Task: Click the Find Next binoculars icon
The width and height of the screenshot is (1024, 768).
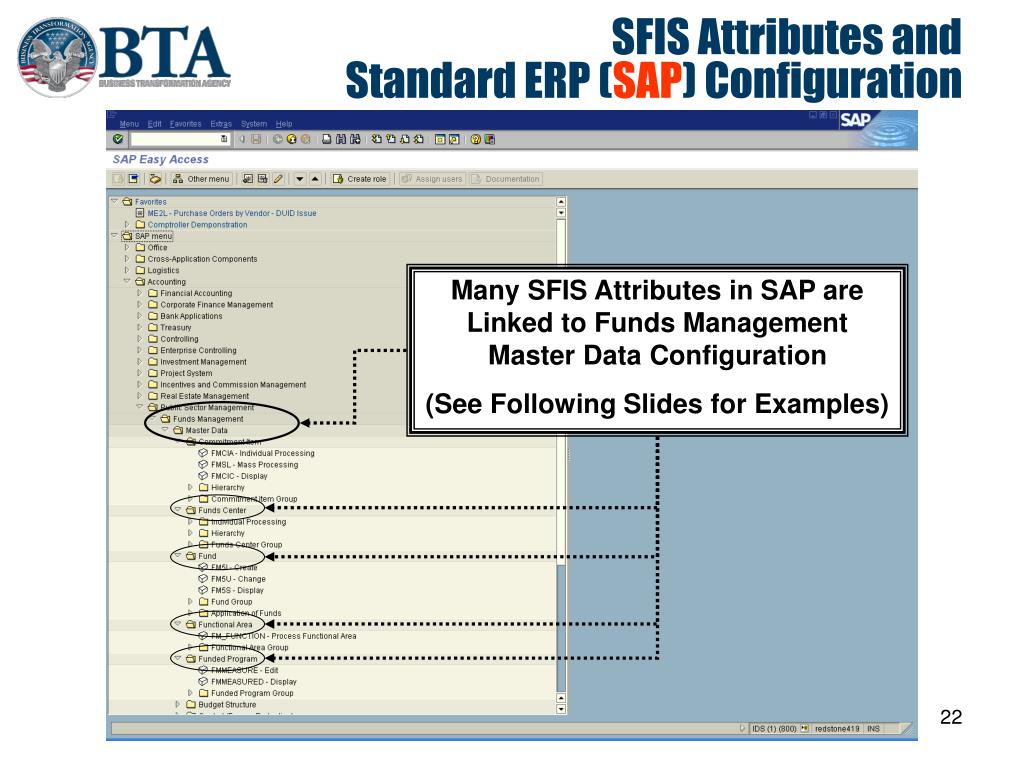Action: click(355, 139)
